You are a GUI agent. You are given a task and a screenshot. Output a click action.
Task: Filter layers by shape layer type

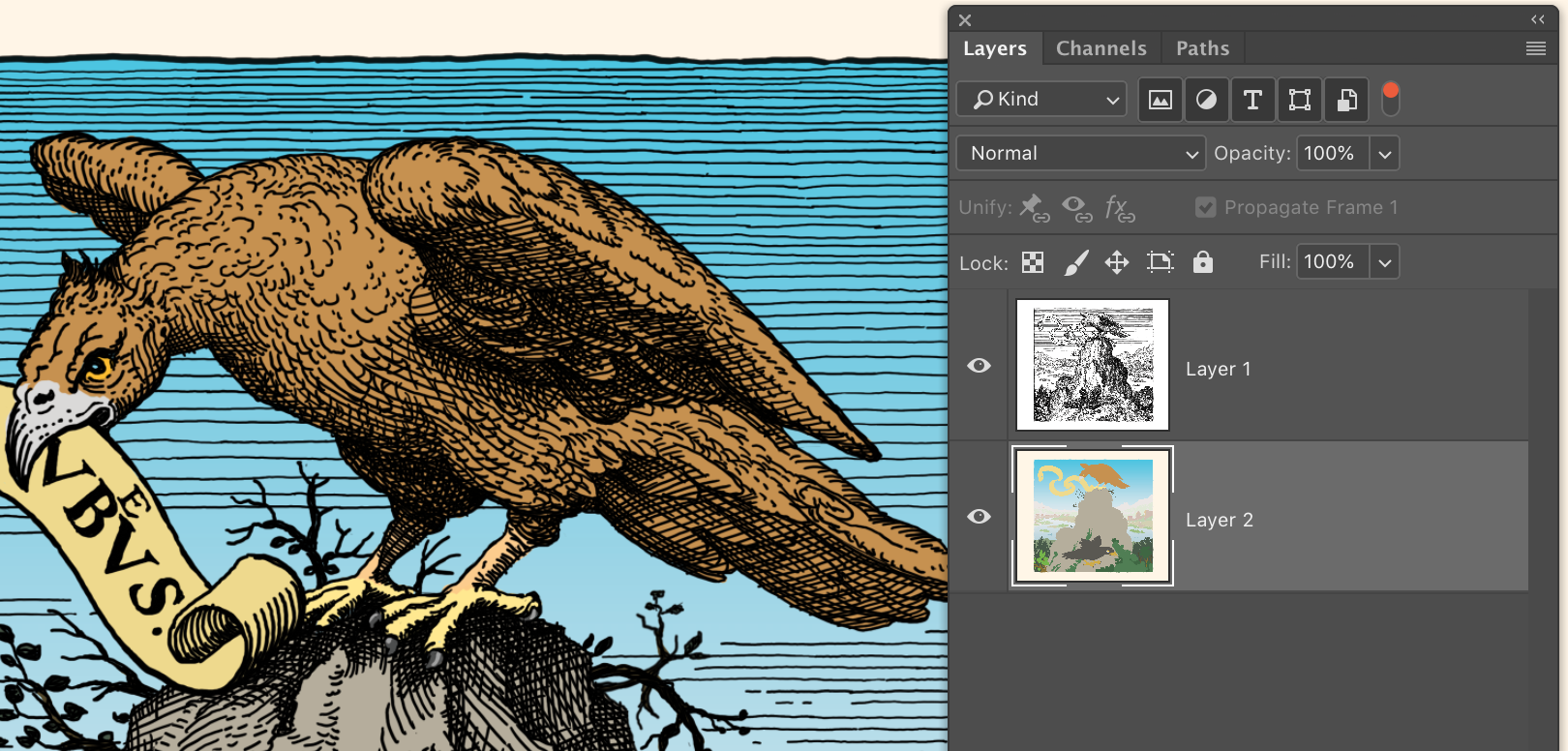pyautogui.click(x=1300, y=100)
